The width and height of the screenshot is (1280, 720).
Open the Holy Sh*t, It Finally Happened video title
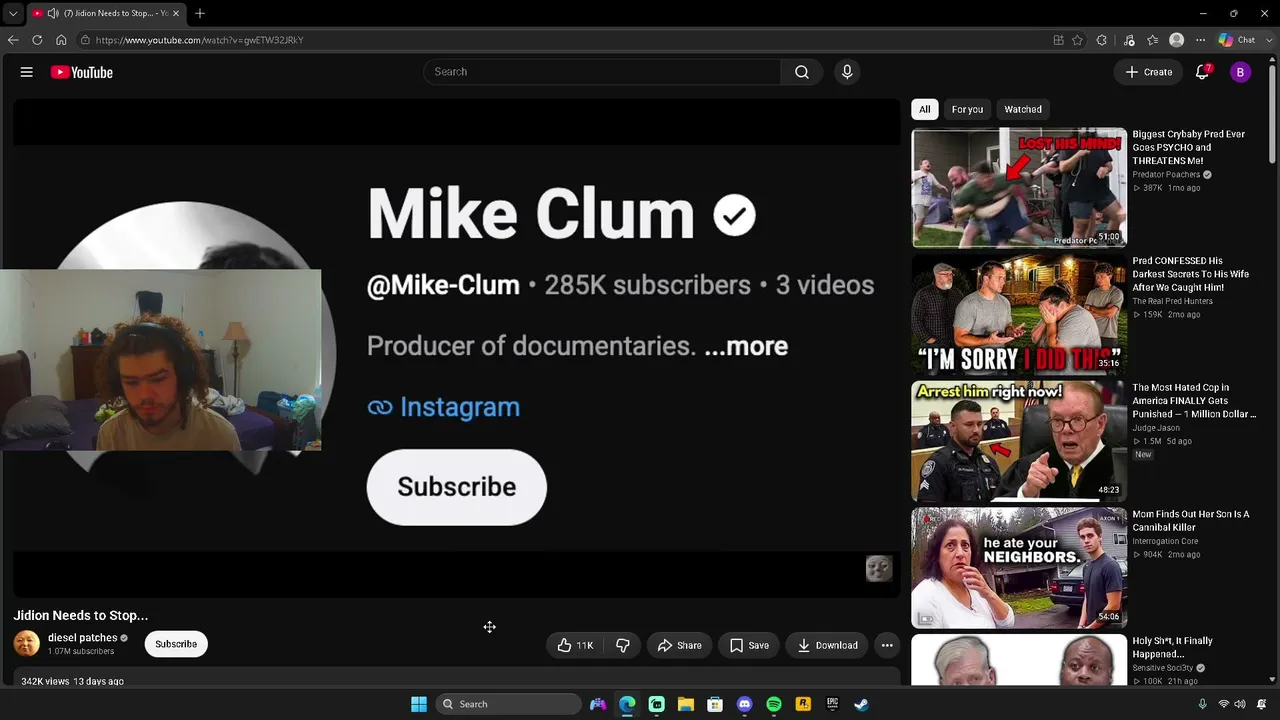(x=1172, y=647)
